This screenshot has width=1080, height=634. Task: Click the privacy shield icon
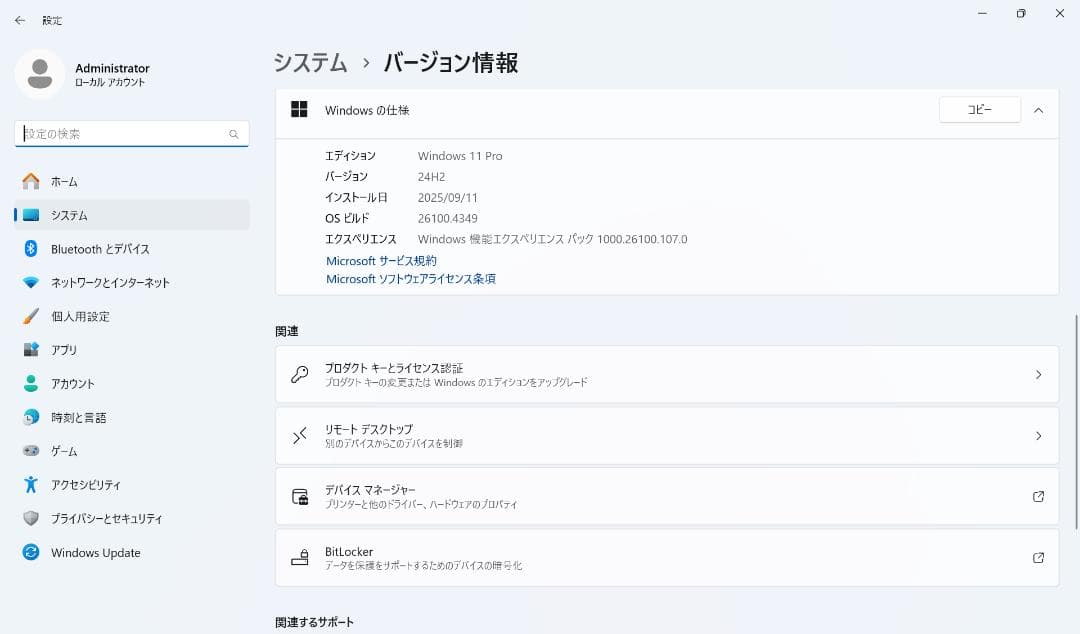[x=31, y=518]
